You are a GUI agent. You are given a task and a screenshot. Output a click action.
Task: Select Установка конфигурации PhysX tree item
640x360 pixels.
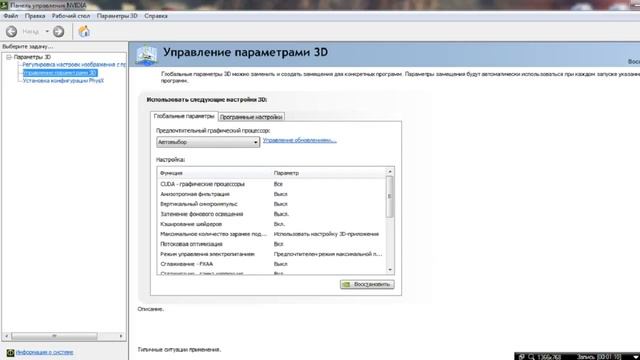(x=63, y=81)
